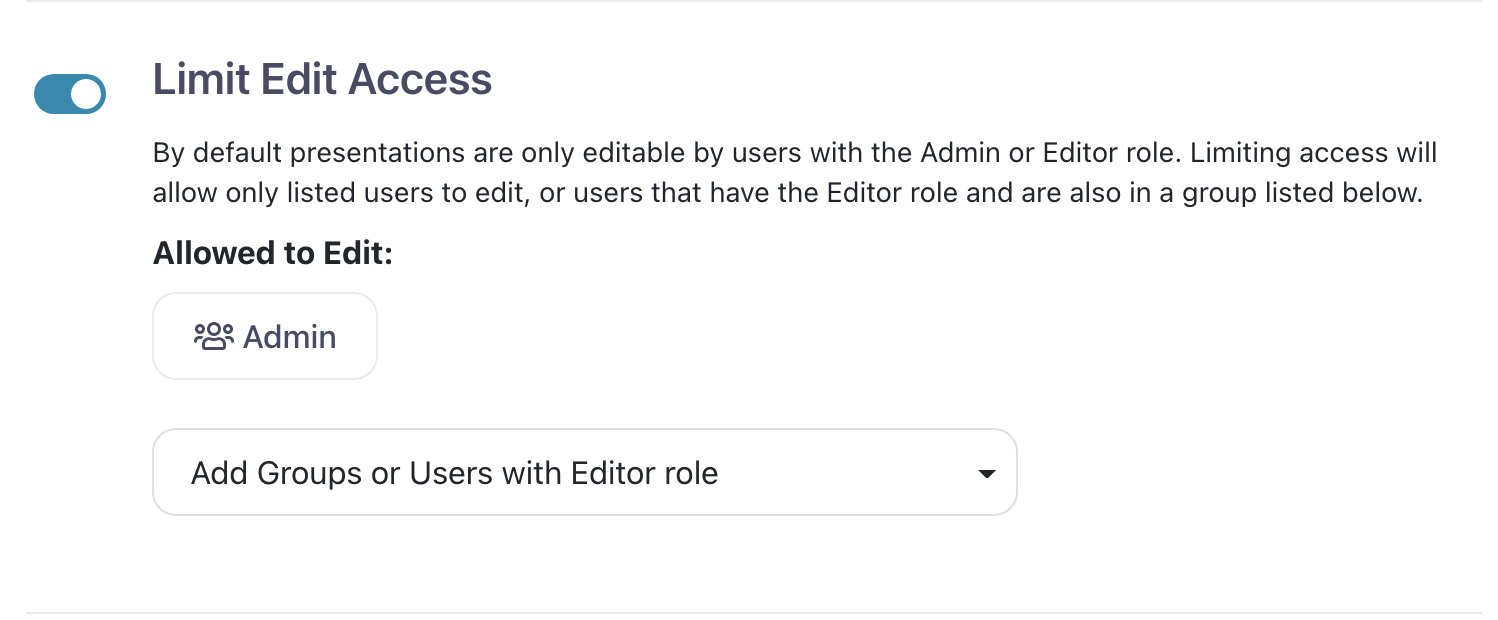The image size is (1498, 620).
Task: Click the 'Add Groups or Users with Editor role' placeholder
Action: pyautogui.click(x=454, y=472)
